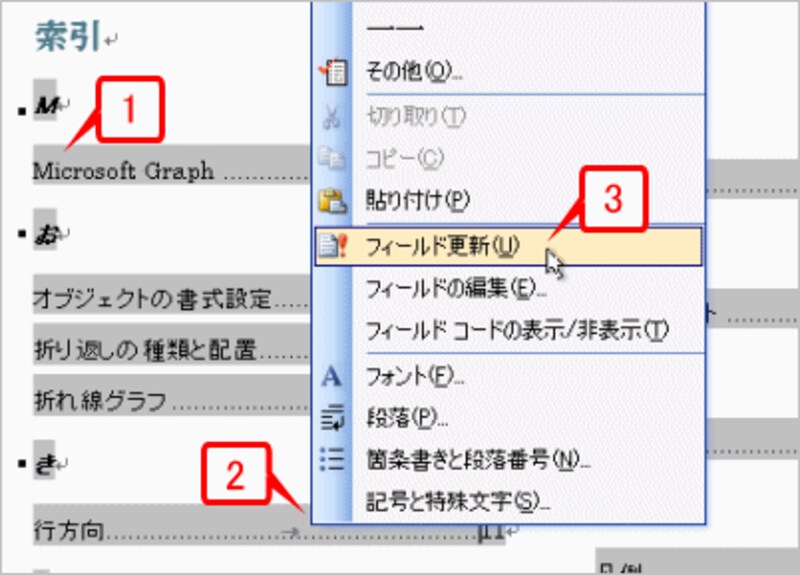Click the bulleted list icon
Image resolution: width=800 pixels, height=575 pixels.
pyautogui.click(x=332, y=459)
